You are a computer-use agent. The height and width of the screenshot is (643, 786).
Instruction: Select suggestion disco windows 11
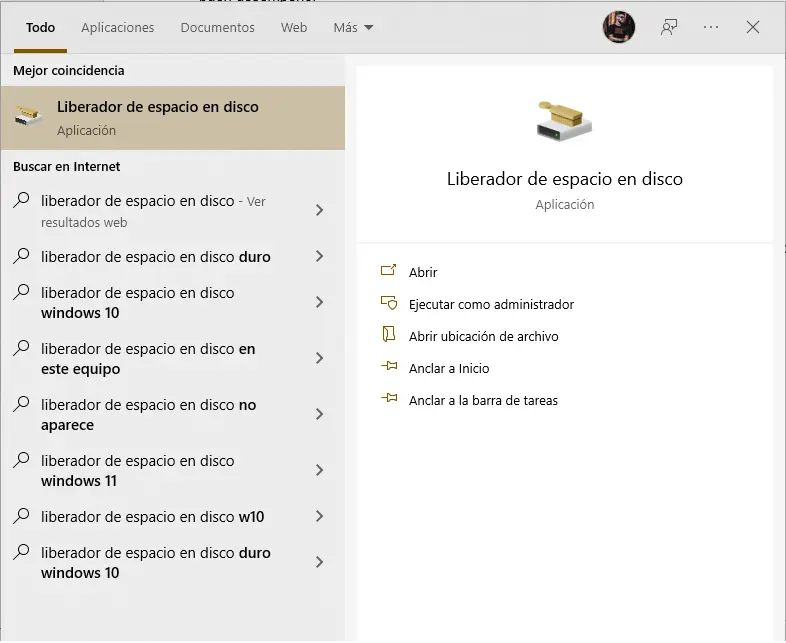[x=173, y=471]
